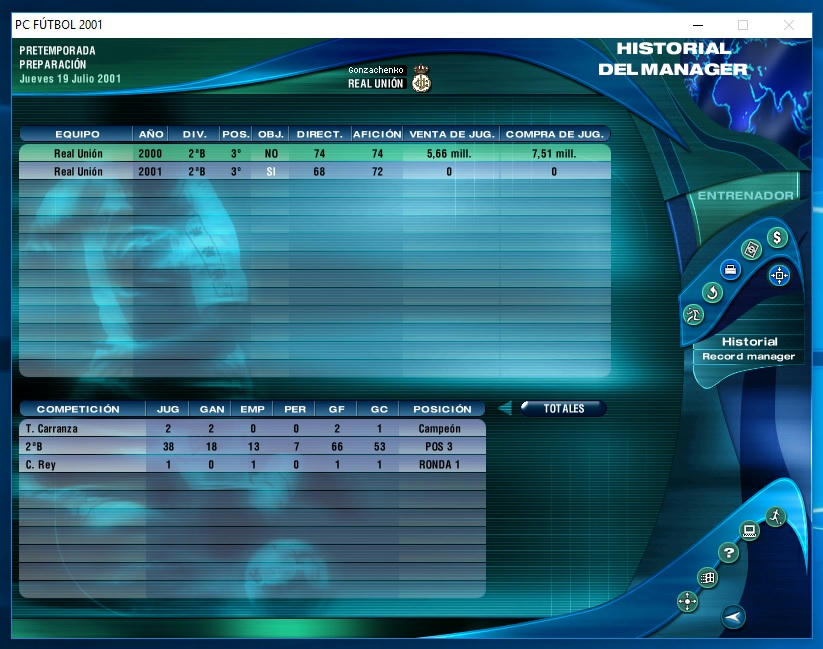The height and width of the screenshot is (649, 823).
Task: Click the SI objective cell for 2001
Action: pos(271,171)
